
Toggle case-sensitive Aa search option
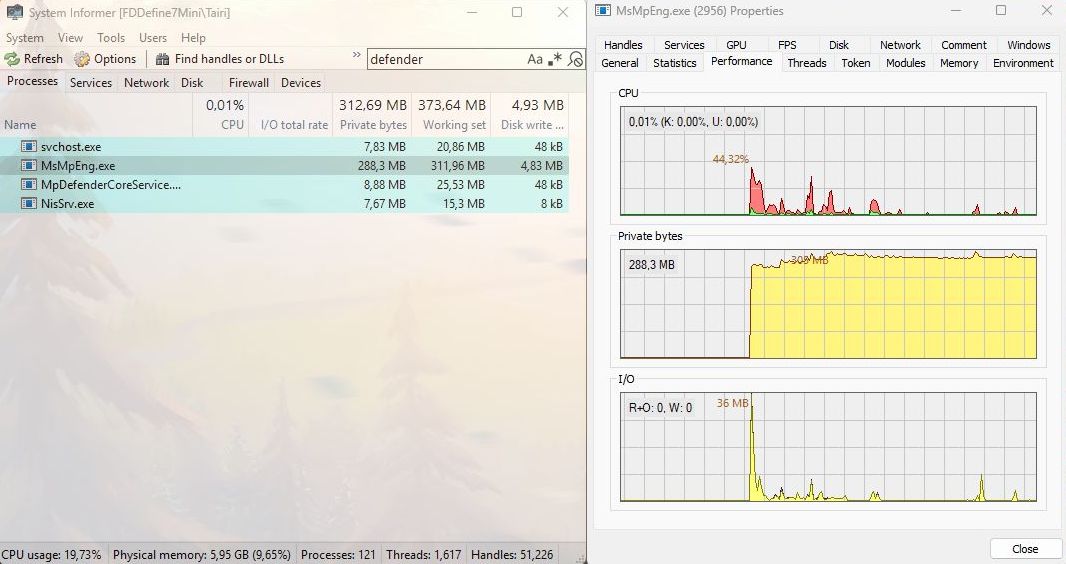click(535, 59)
